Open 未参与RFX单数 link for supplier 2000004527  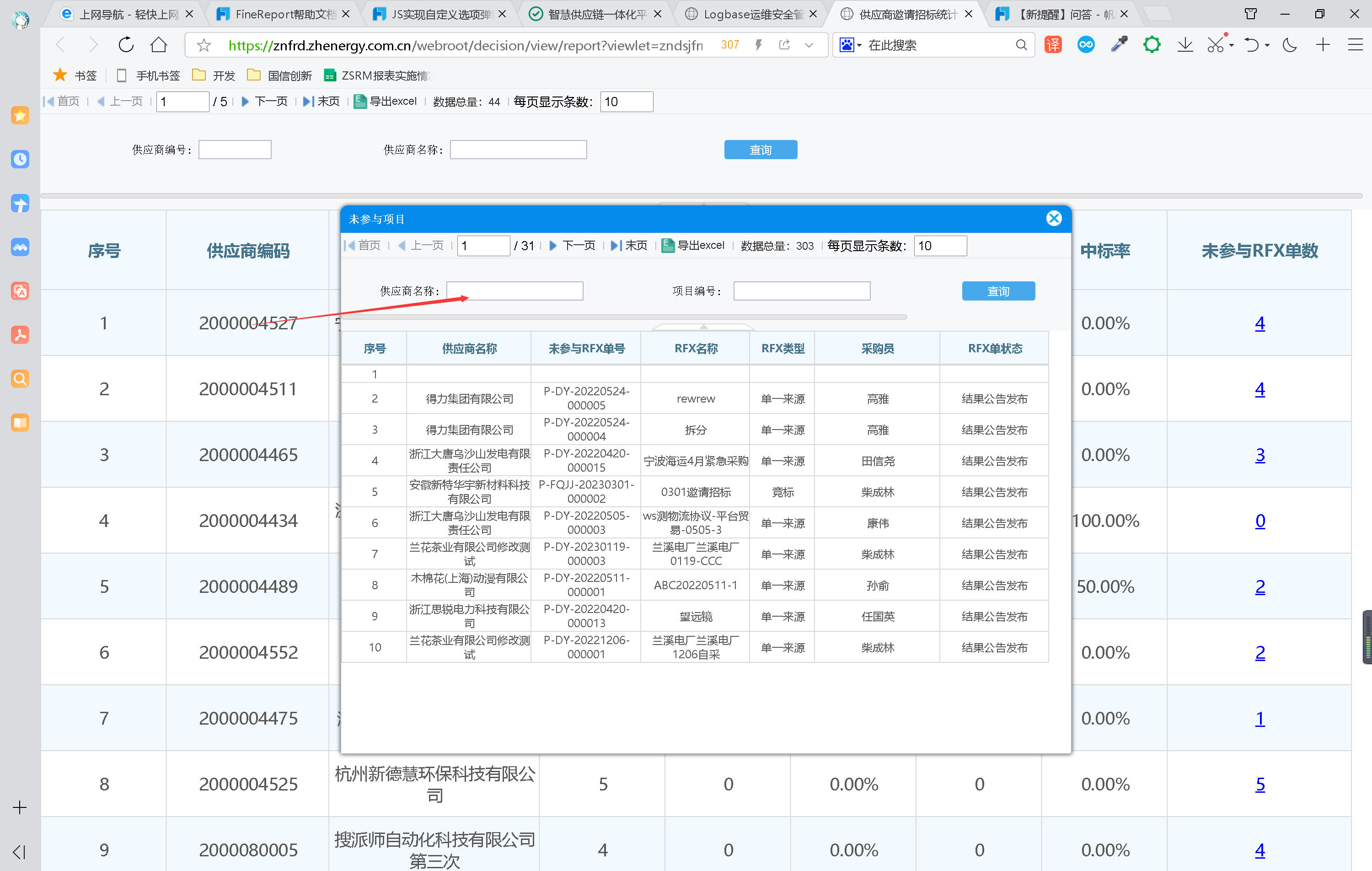(1260, 323)
